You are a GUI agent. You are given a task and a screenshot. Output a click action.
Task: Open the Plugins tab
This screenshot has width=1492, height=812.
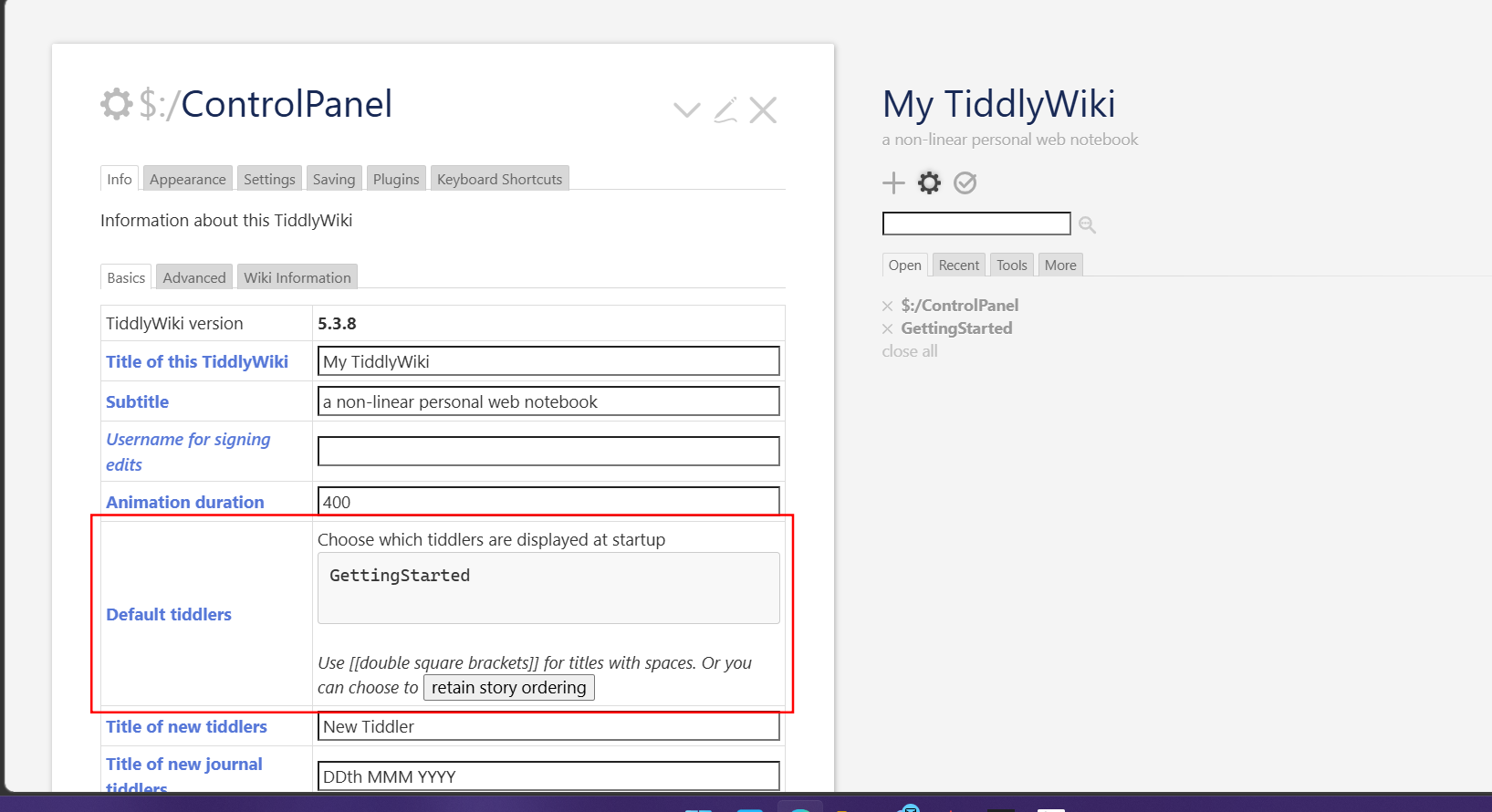[396, 180]
